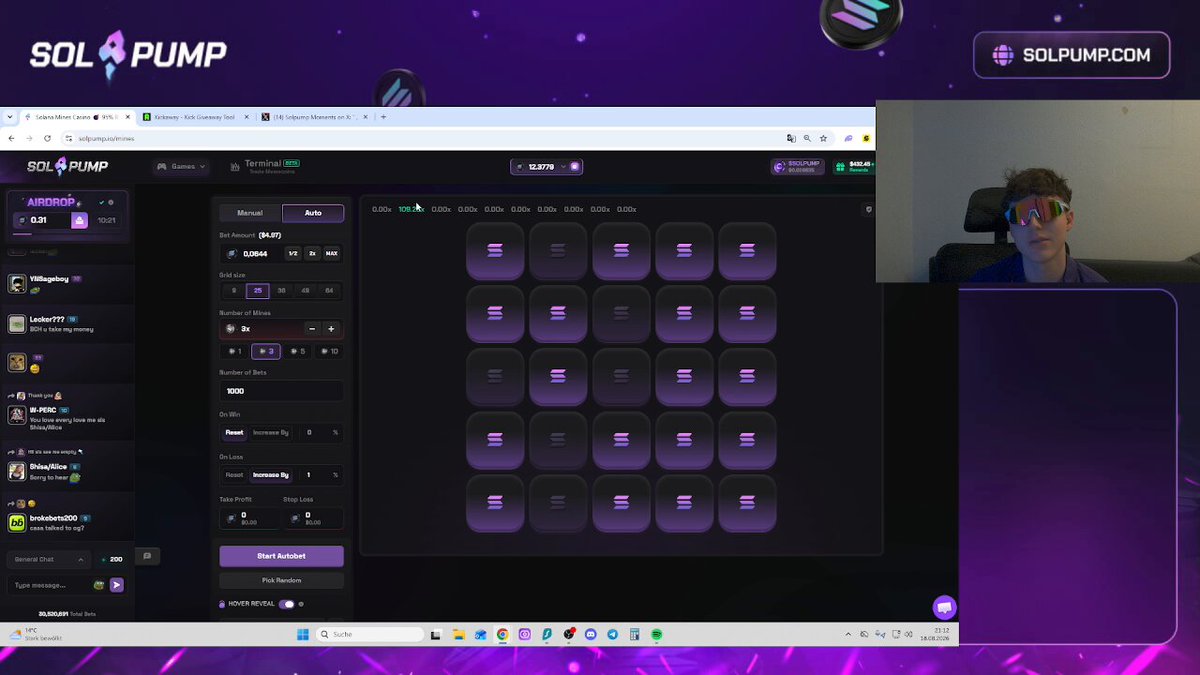
Task: Open Telegram from the Windows taskbar
Action: coord(612,634)
